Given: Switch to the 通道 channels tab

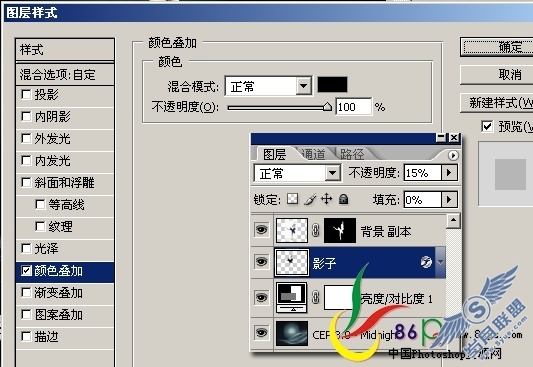Looking at the screenshot, I should point(313,154).
